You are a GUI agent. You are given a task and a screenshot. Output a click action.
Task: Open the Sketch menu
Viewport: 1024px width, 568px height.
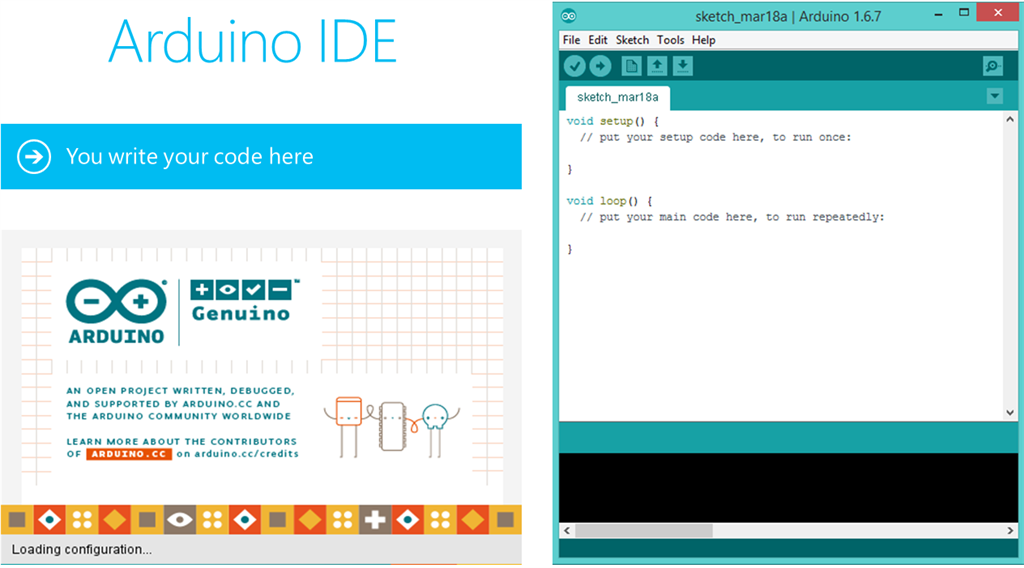click(632, 40)
